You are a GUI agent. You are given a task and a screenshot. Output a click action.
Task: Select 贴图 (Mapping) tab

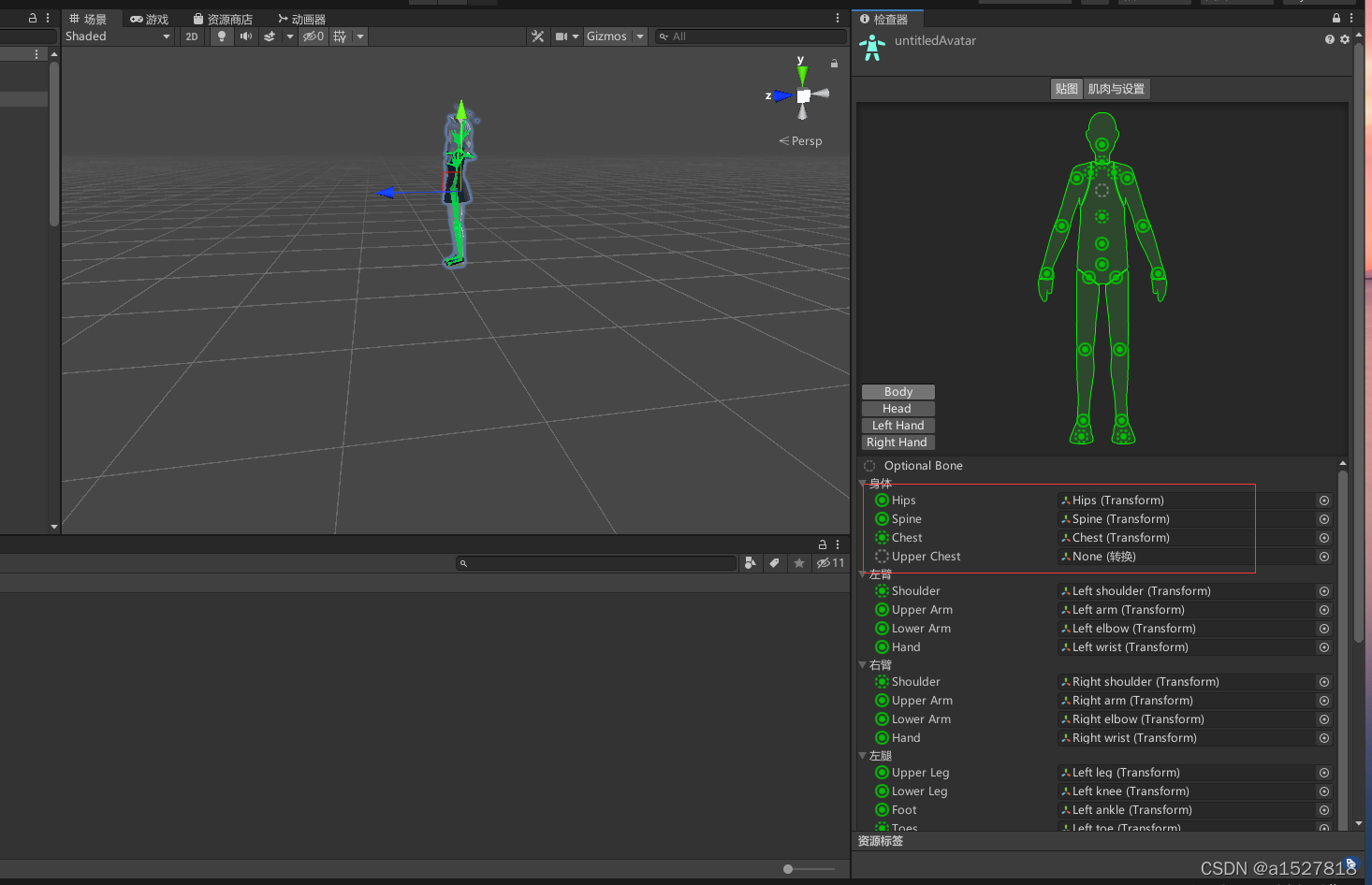click(1067, 89)
